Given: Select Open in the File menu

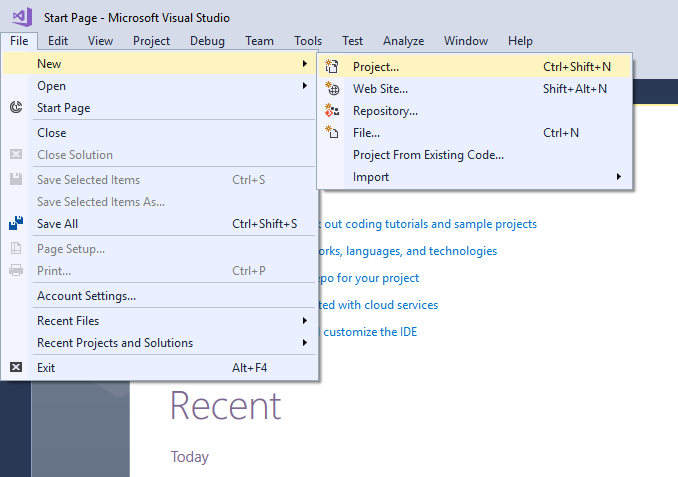Looking at the screenshot, I should pos(159,86).
